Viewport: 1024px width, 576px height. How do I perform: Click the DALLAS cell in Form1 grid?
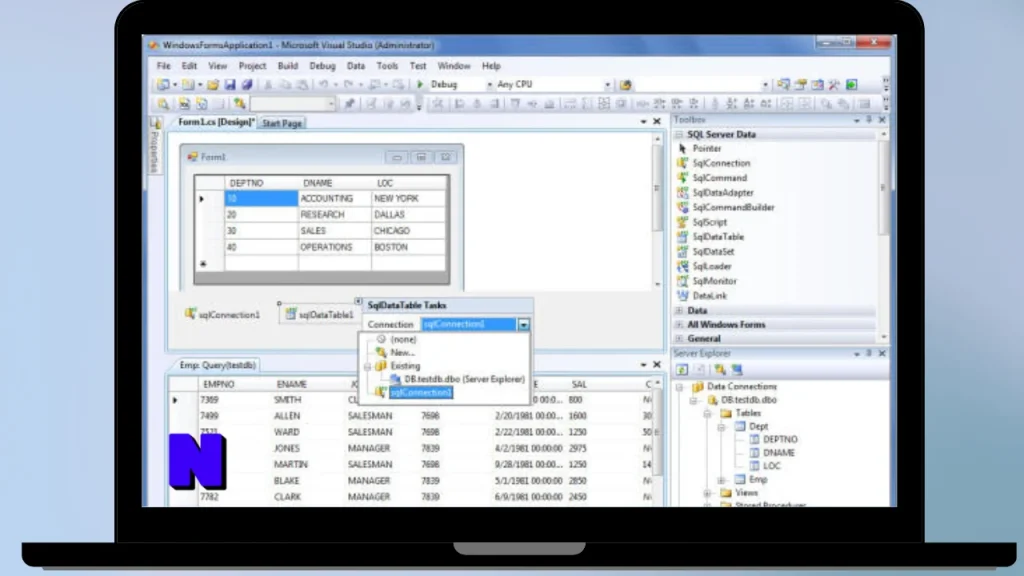[408, 214]
